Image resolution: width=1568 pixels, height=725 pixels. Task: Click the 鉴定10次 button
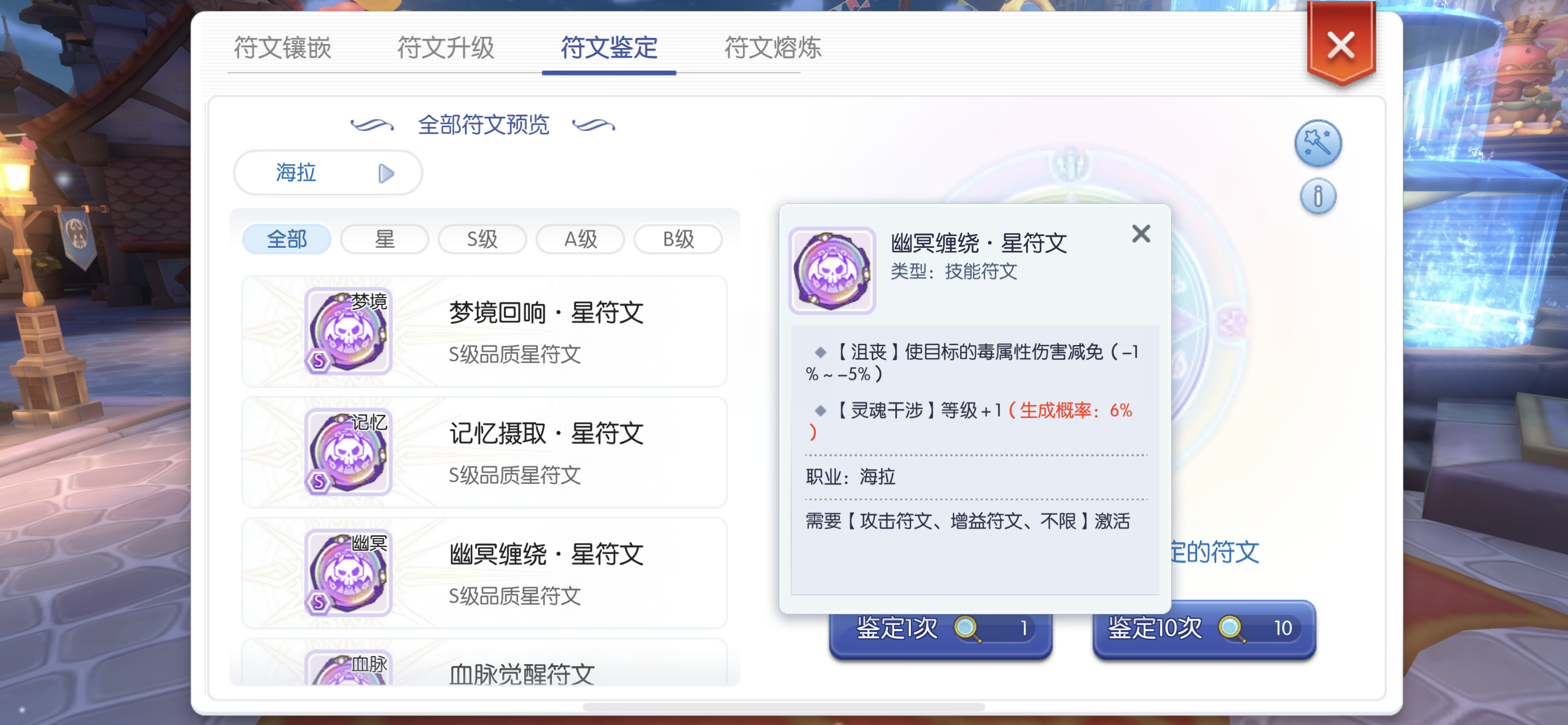[1204, 629]
